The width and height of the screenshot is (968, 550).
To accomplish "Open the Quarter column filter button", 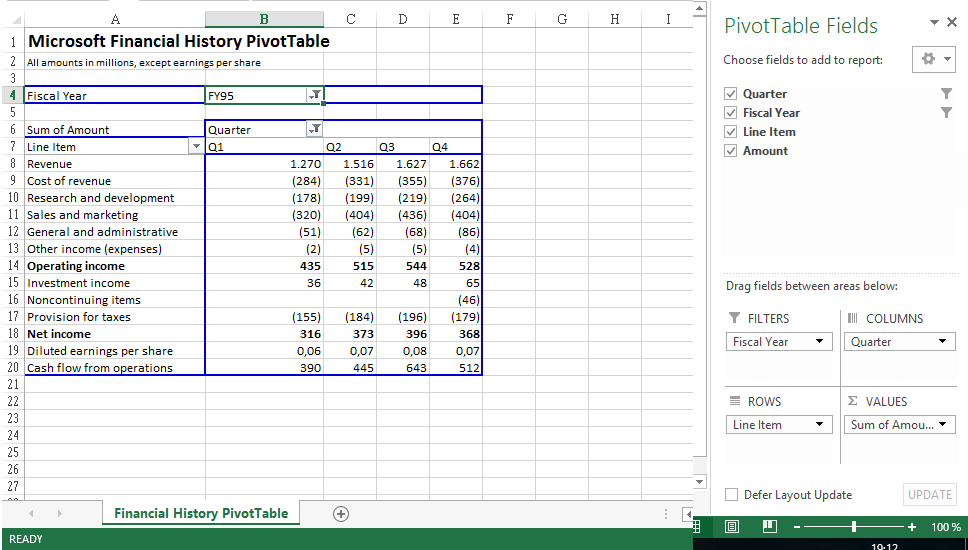I will point(315,129).
